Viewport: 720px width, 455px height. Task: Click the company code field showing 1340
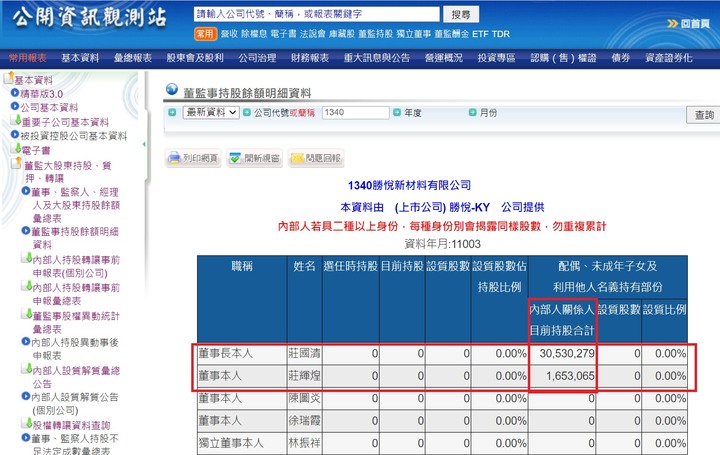click(355, 112)
